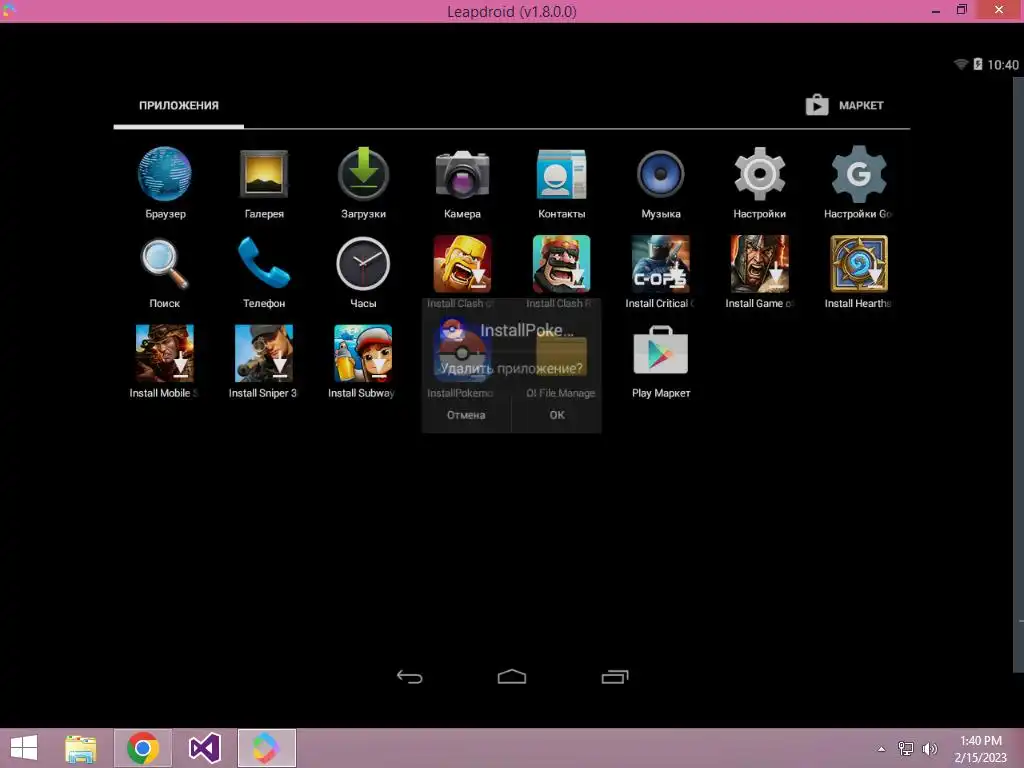Click the network tray icon

pos(906,748)
